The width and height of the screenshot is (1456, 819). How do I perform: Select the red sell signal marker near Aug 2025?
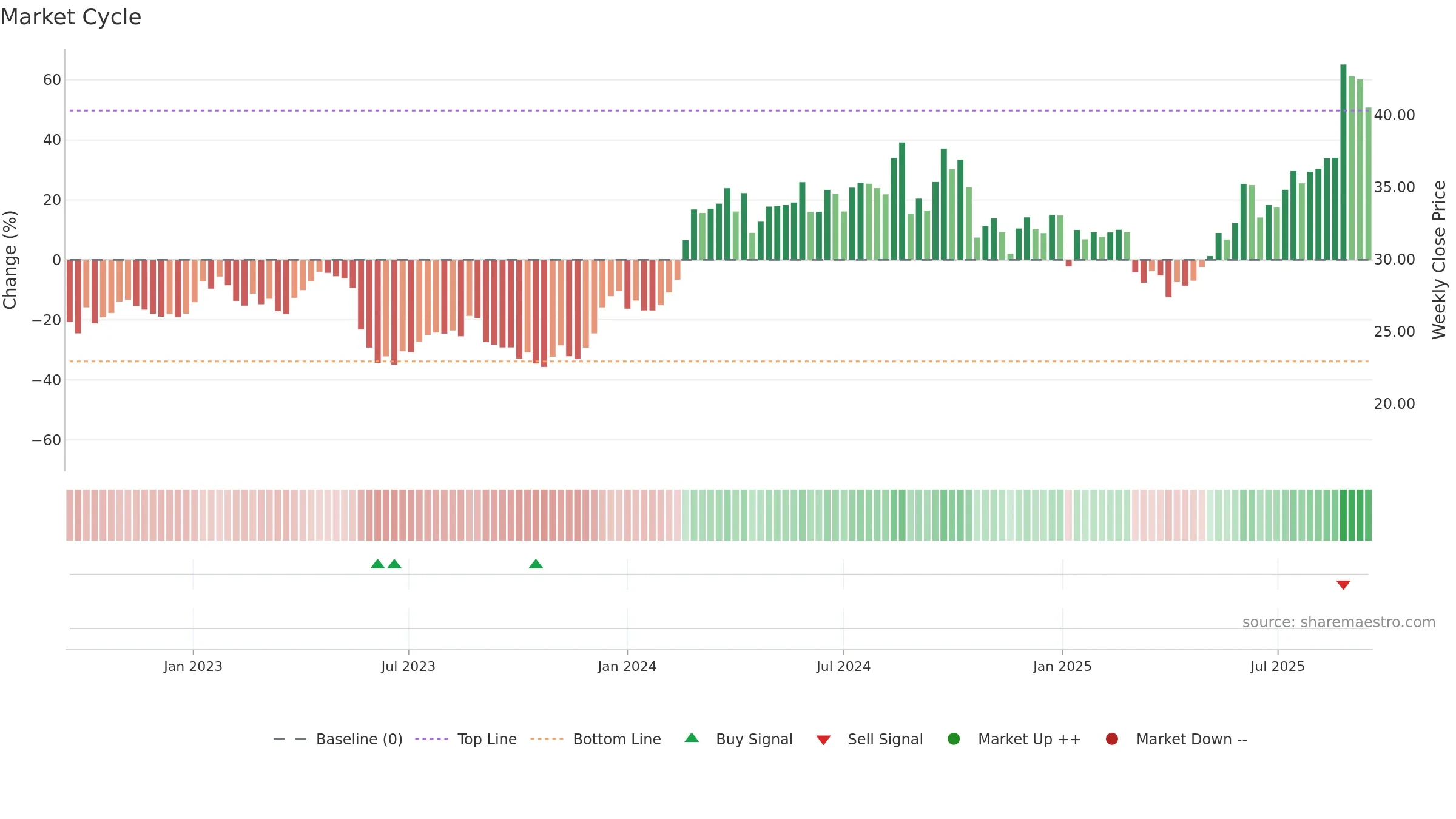click(x=1343, y=585)
